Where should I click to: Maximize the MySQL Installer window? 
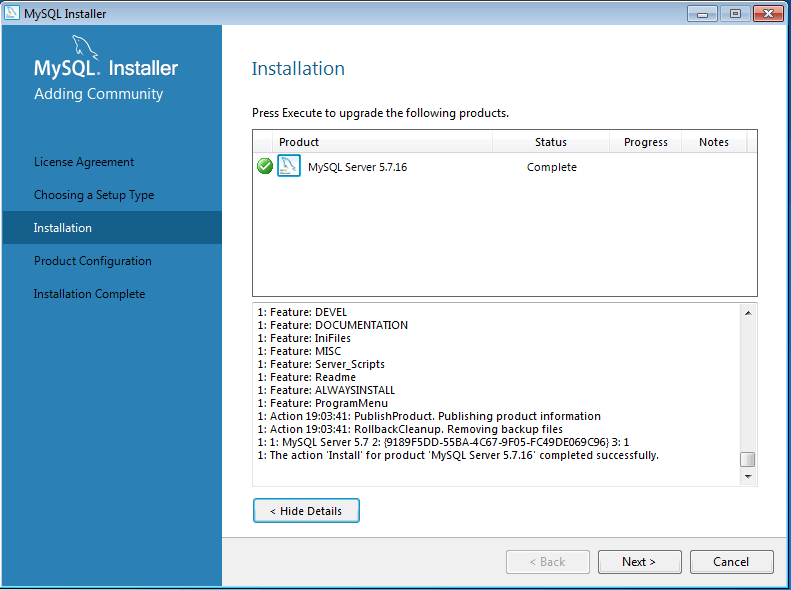pos(735,14)
